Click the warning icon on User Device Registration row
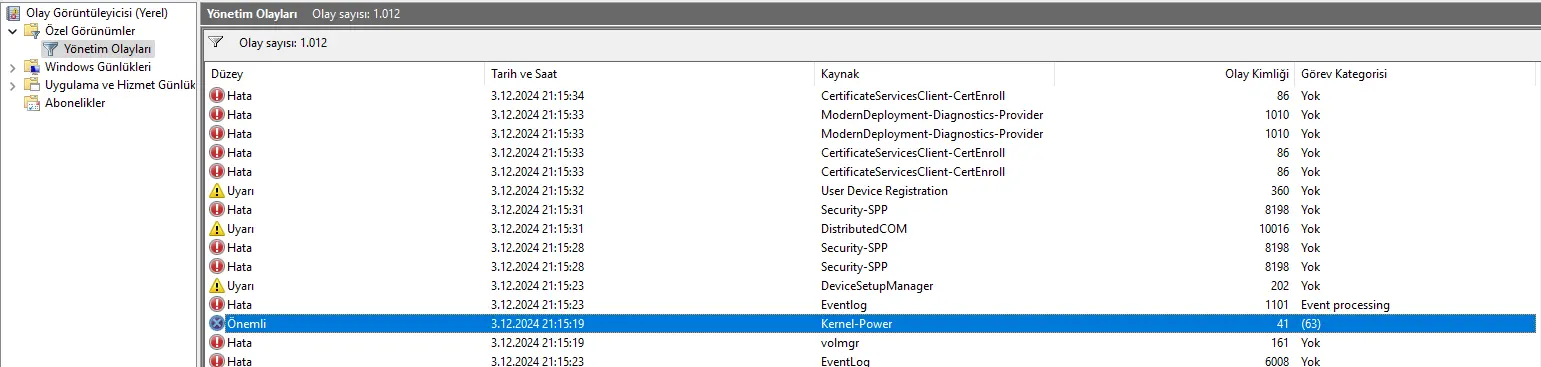 click(217, 191)
